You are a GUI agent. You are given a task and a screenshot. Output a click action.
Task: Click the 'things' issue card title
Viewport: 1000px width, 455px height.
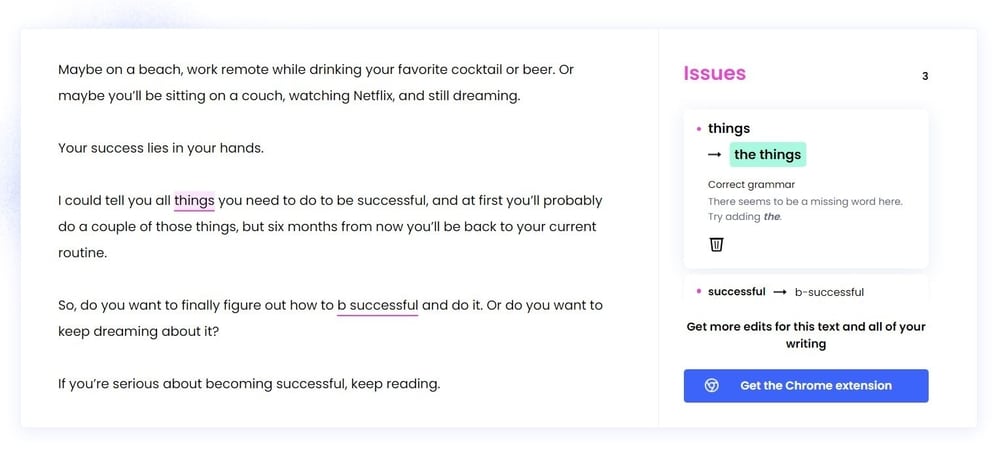tap(729, 128)
